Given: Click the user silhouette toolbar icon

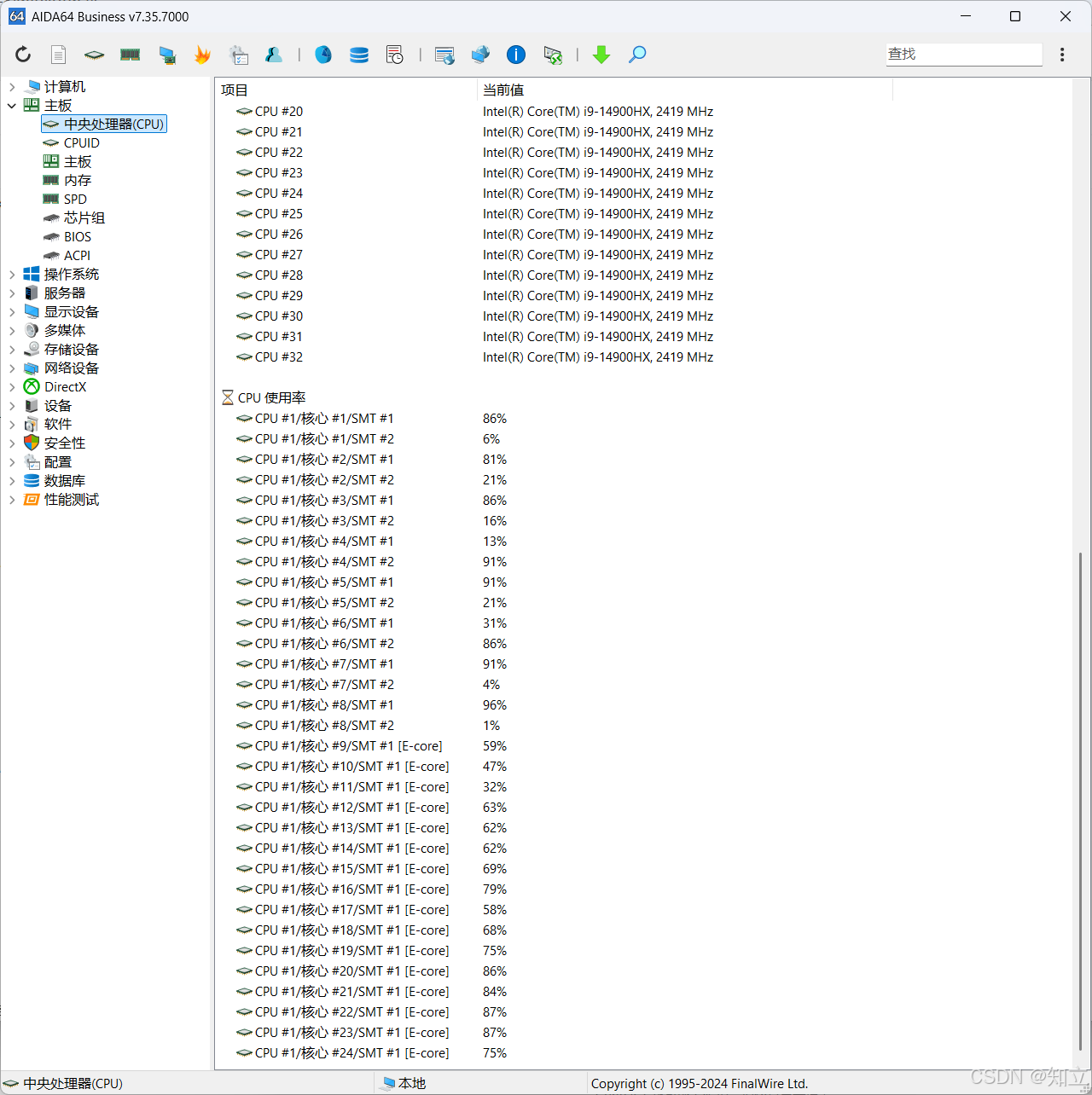Looking at the screenshot, I should click(x=274, y=55).
